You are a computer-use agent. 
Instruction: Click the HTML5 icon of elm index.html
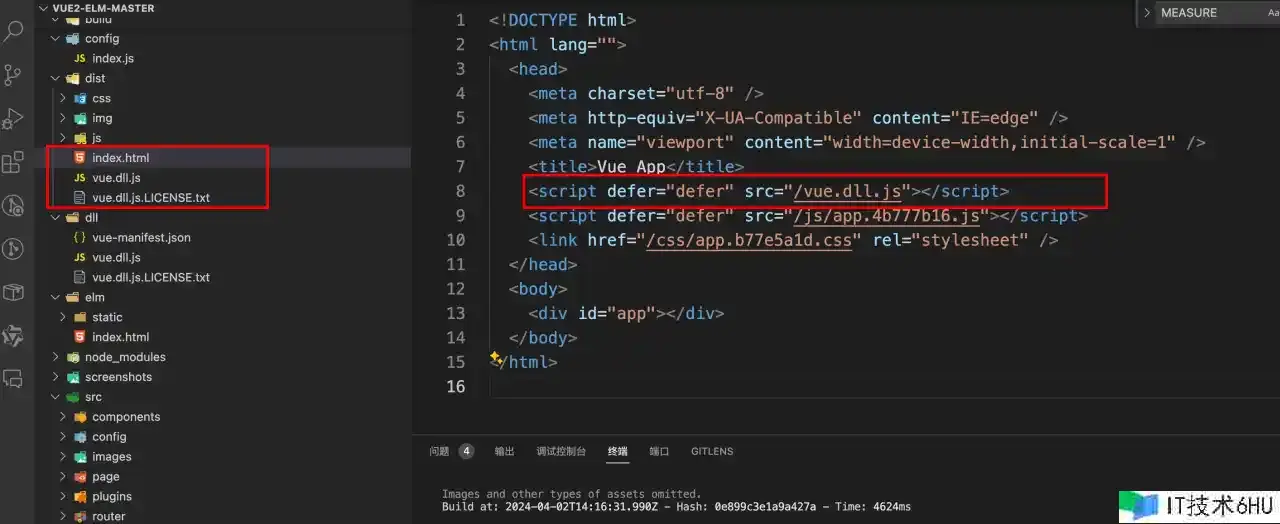(79, 337)
